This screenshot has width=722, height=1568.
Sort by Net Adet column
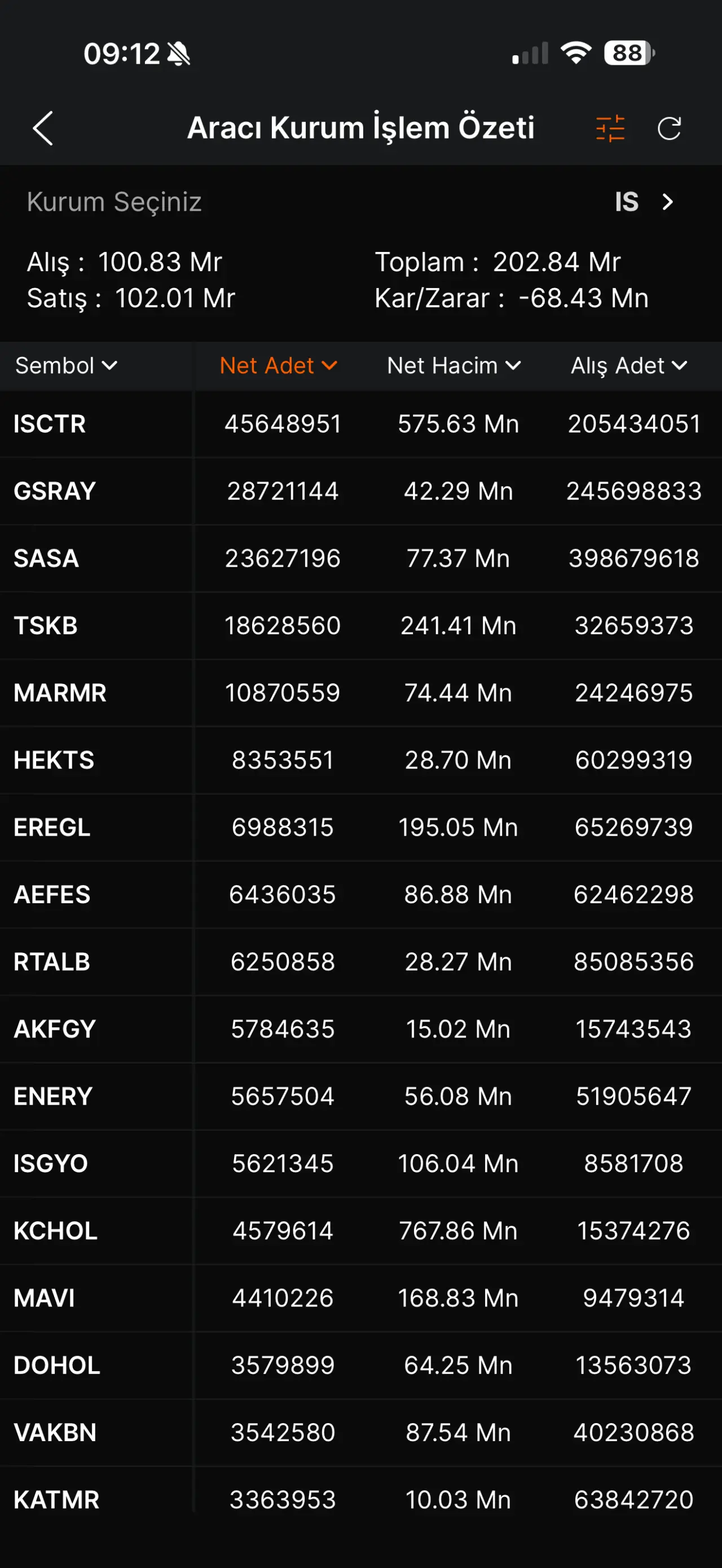coord(278,366)
